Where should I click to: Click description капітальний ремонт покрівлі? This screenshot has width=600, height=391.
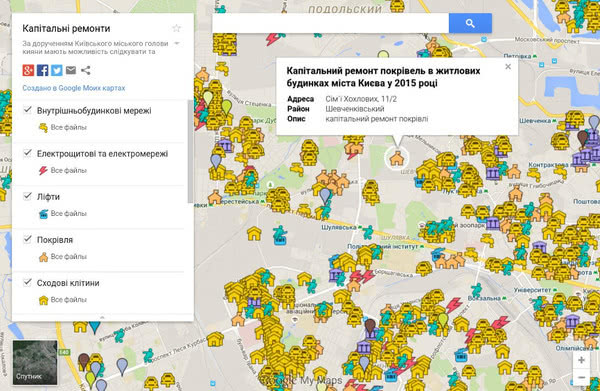377,119
